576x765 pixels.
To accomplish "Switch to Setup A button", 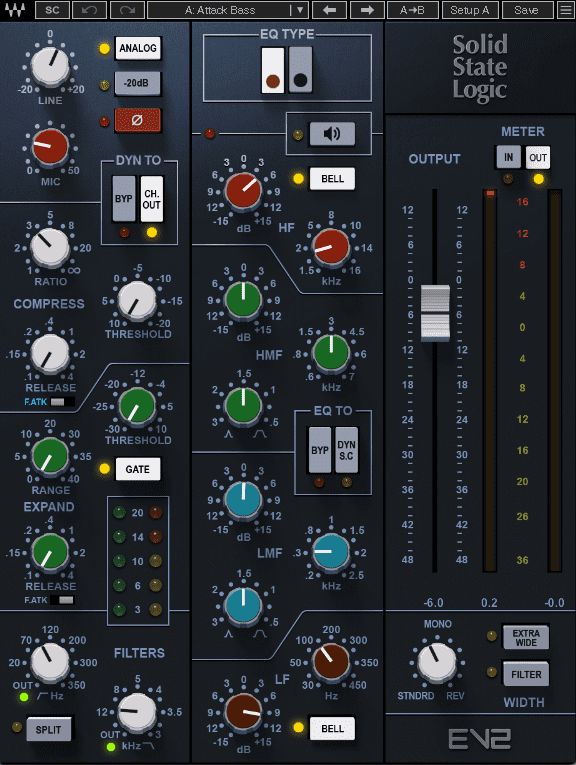I will point(469,10).
